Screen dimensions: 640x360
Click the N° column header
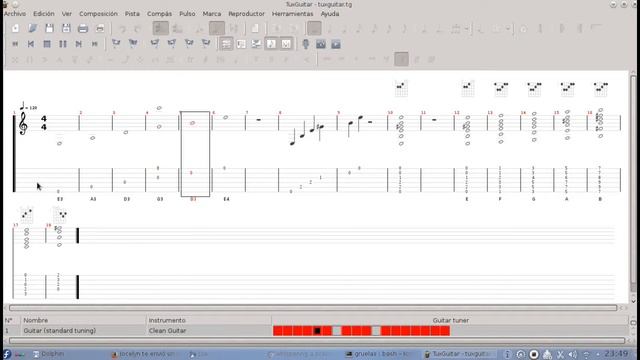click(12, 320)
